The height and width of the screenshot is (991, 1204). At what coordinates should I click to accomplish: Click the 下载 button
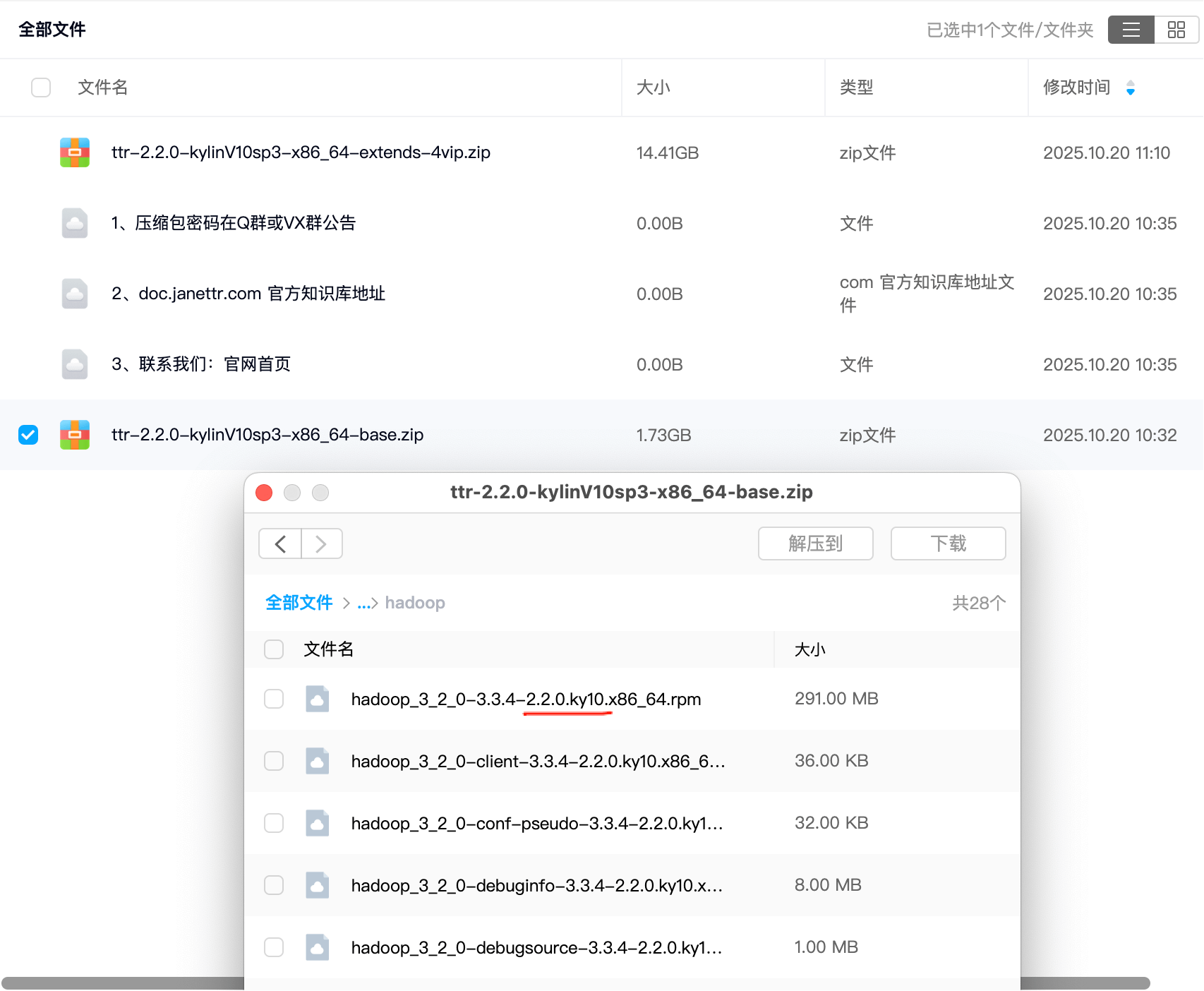(x=948, y=543)
